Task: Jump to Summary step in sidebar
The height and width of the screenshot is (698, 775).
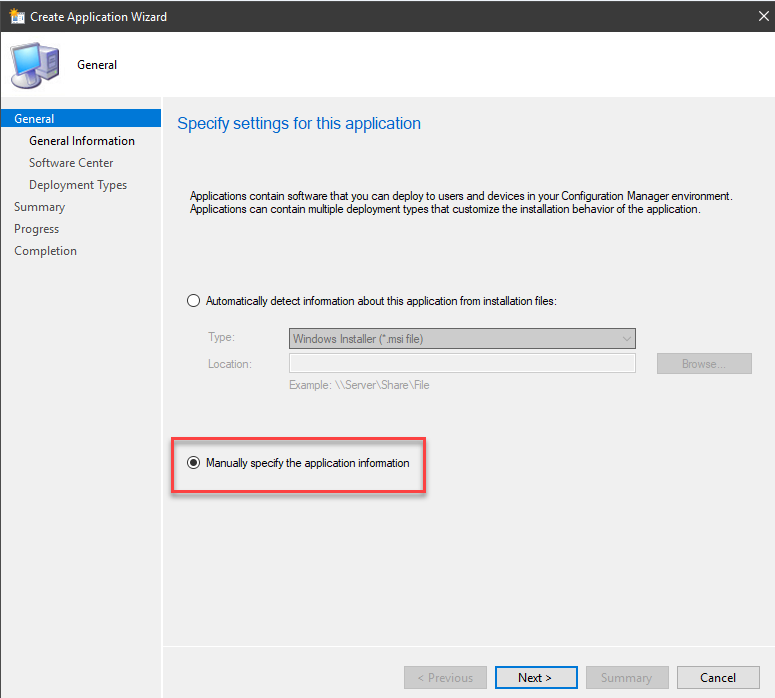Action: [x=39, y=207]
